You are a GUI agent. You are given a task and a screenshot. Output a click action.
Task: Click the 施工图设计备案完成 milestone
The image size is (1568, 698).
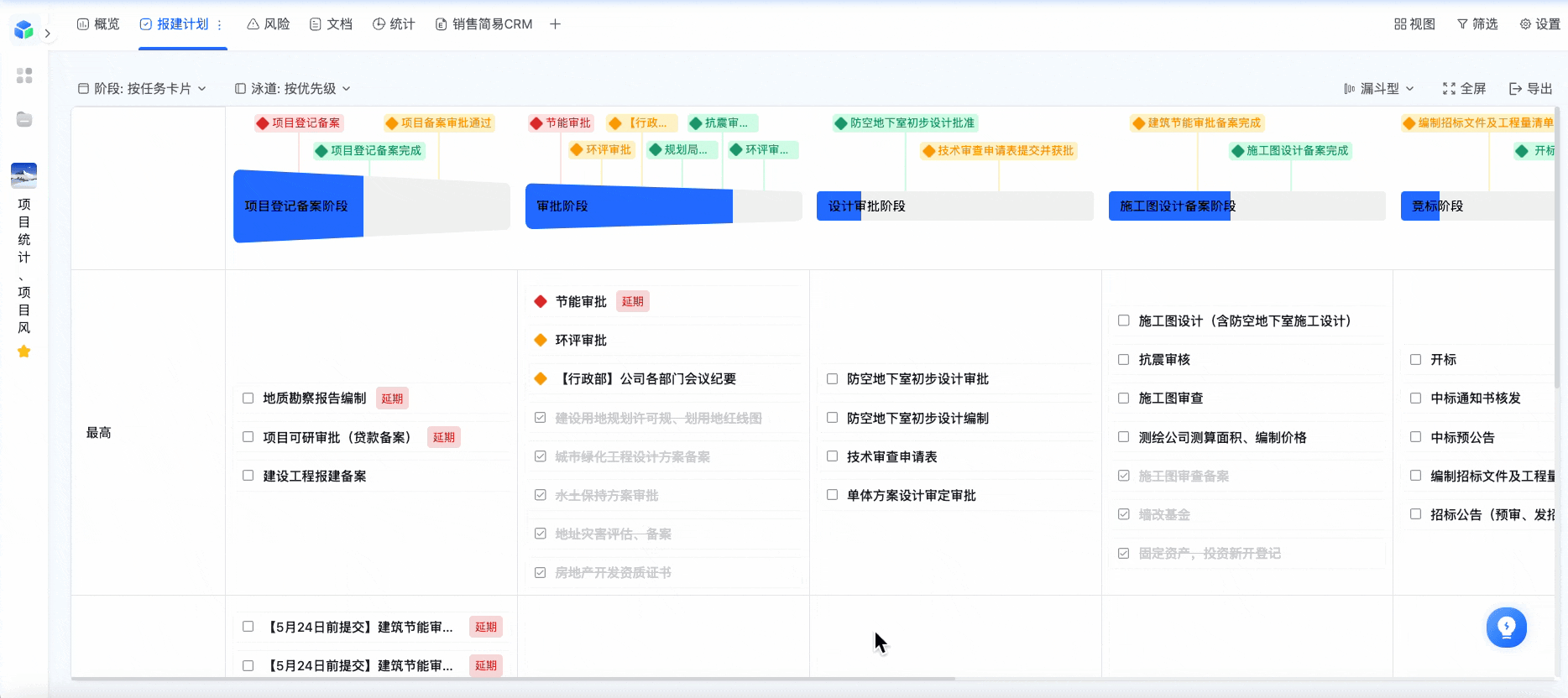coord(1290,151)
